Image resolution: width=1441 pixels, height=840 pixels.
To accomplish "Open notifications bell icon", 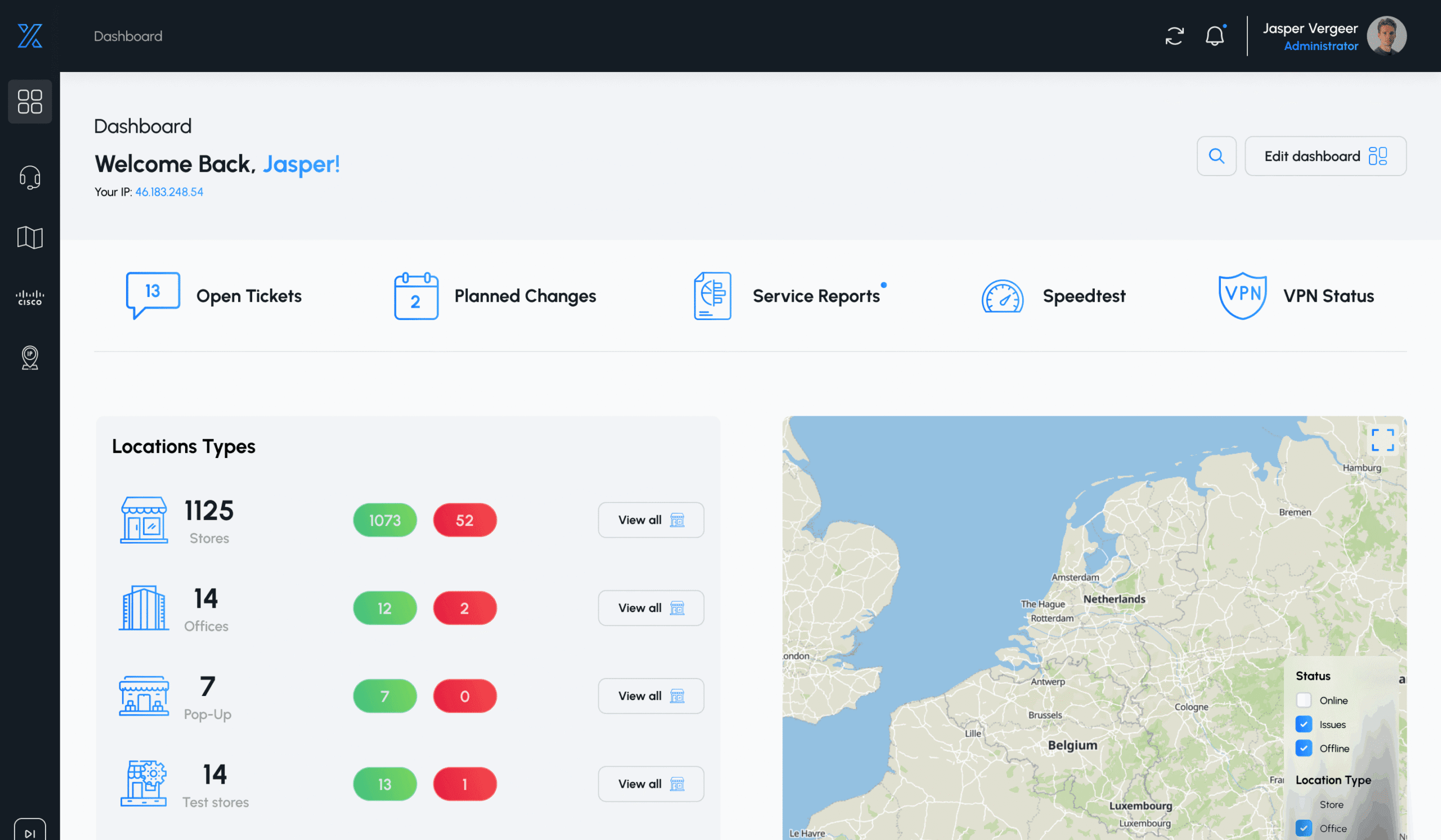I will click(x=1214, y=36).
